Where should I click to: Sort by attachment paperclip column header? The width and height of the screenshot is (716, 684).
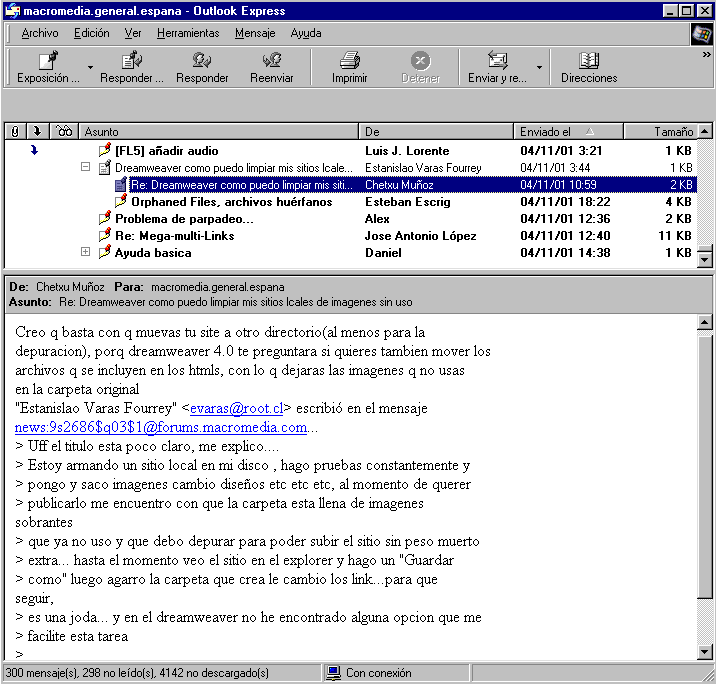tap(15, 132)
